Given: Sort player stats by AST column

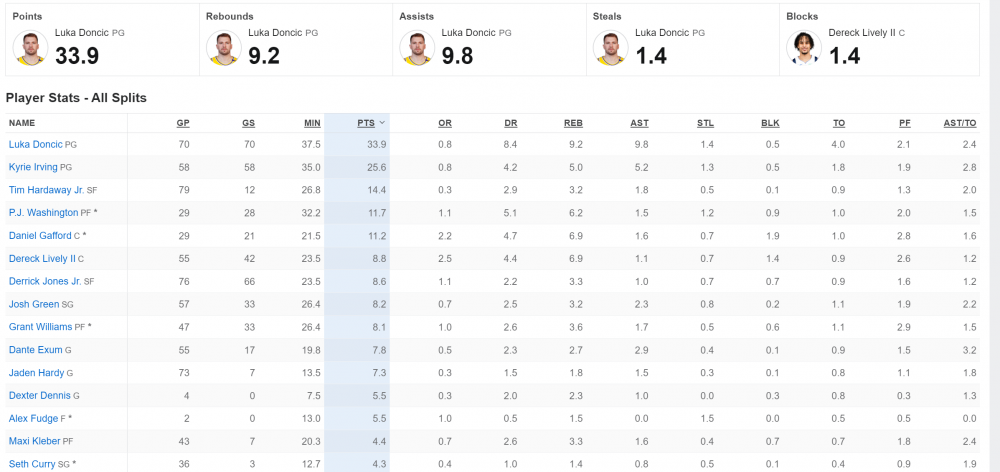Looking at the screenshot, I should [x=639, y=122].
